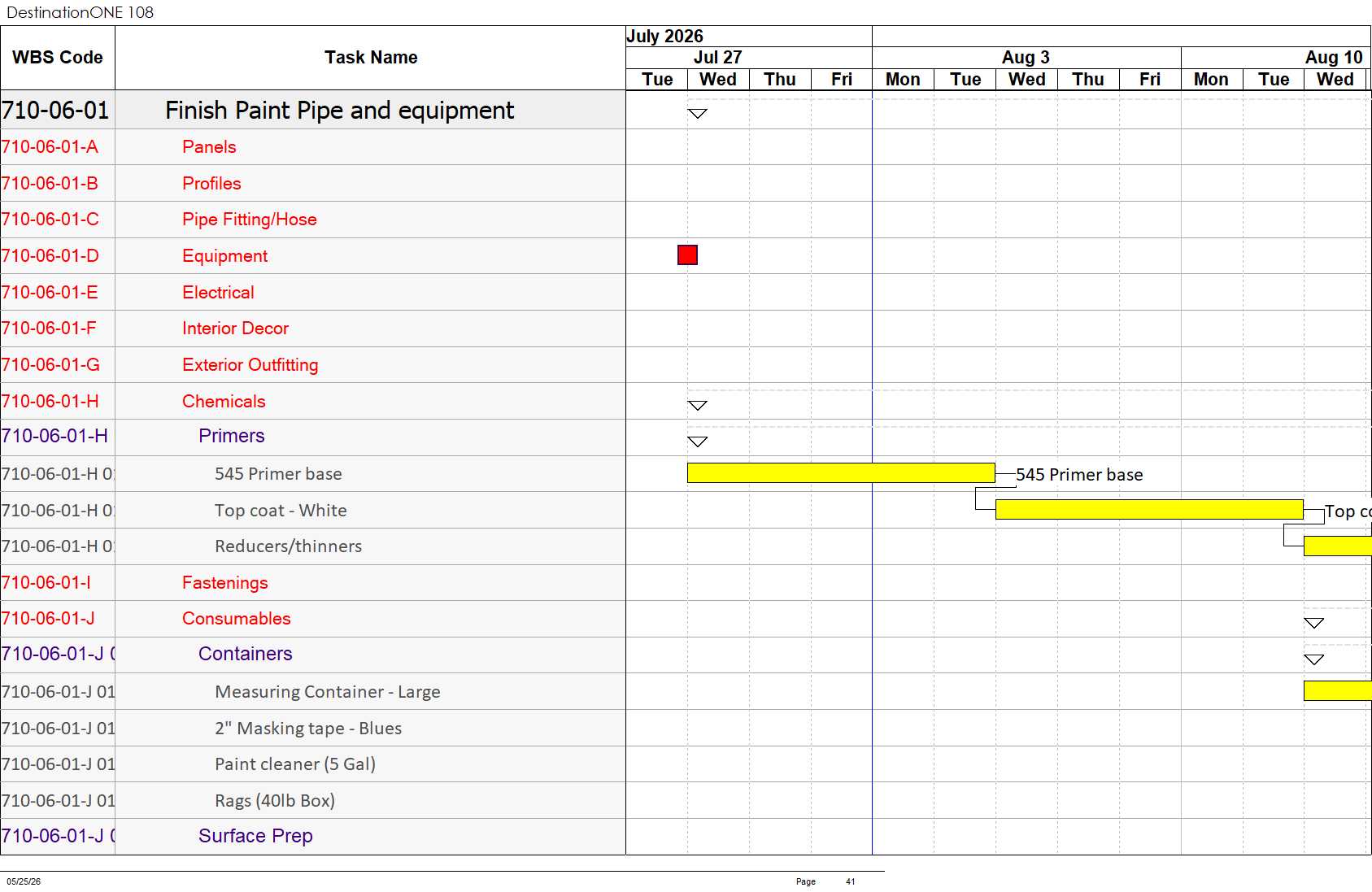The width and height of the screenshot is (1372, 892).
Task: Collapse the Consumables row summary triangle
Action: click(x=1314, y=624)
